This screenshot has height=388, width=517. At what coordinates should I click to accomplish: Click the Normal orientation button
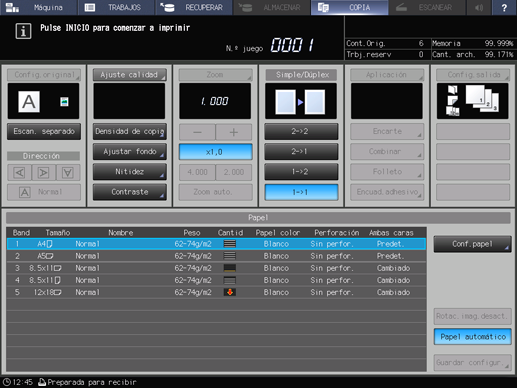coord(44,192)
